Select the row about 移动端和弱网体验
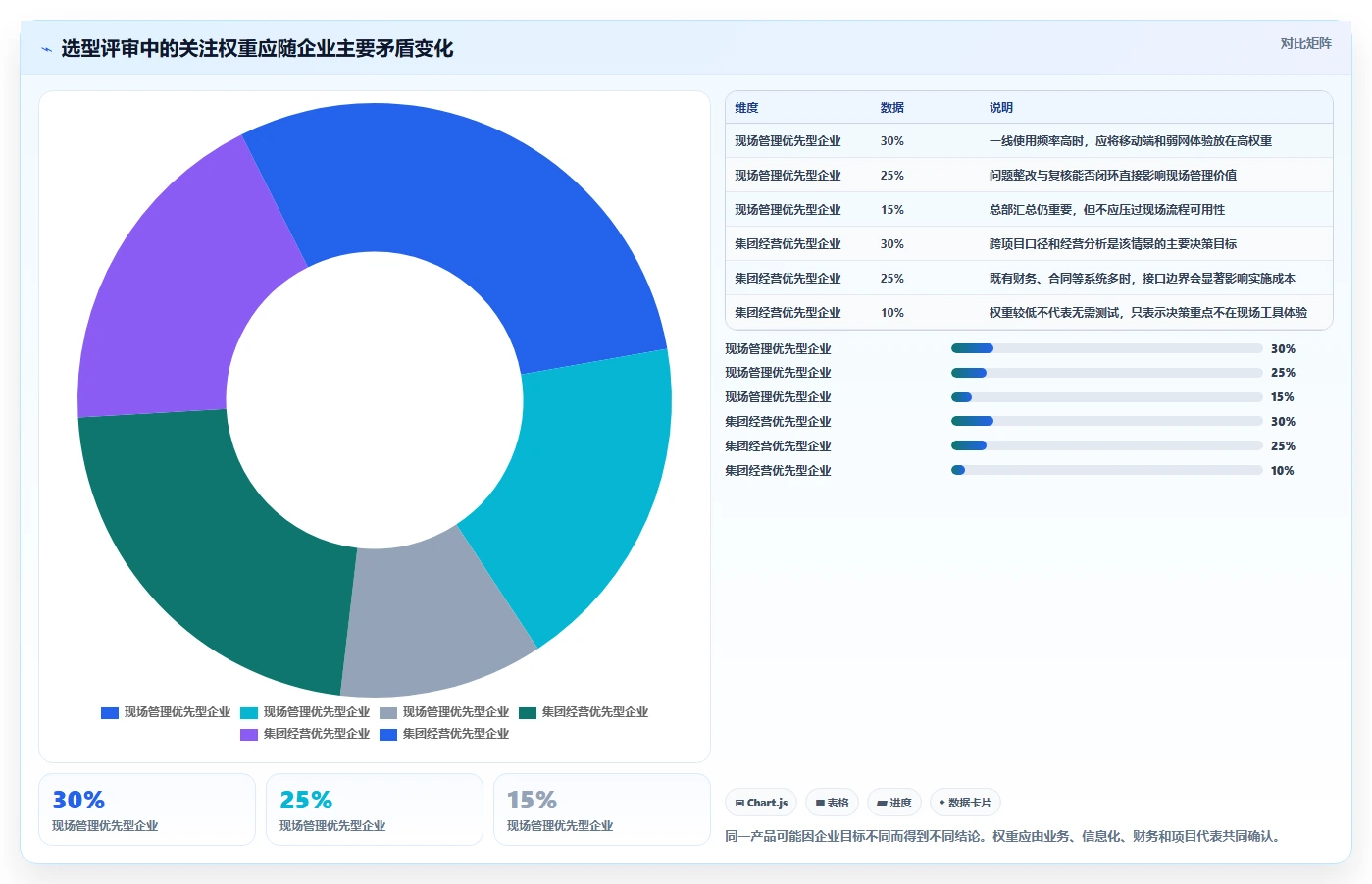 [x=1029, y=141]
